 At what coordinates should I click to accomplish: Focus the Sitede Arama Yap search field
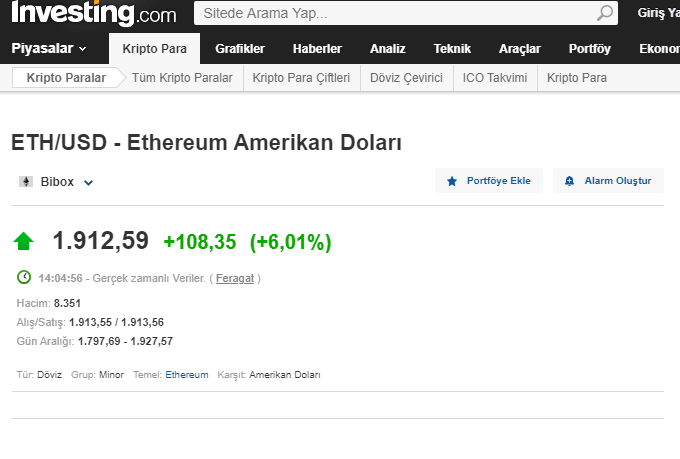(395, 14)
